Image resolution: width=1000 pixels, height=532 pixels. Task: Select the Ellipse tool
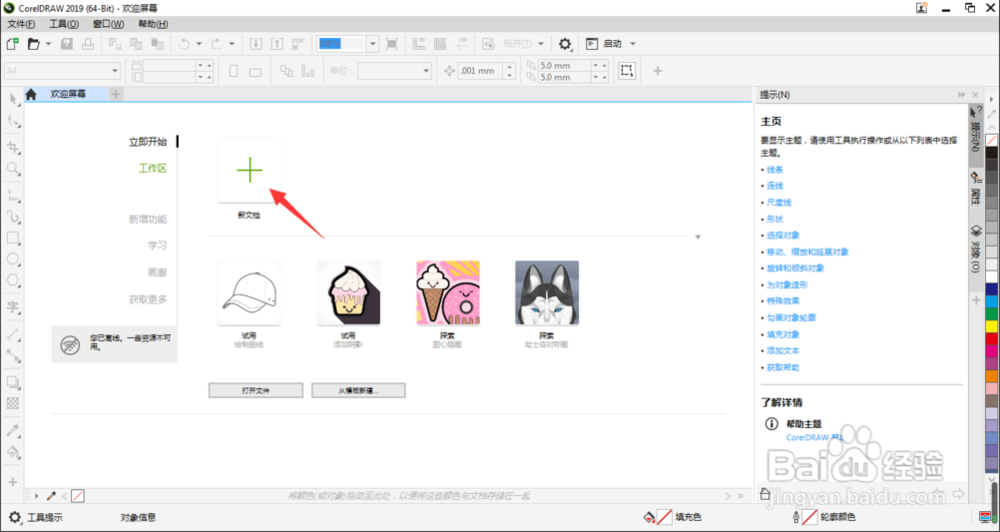point(13,260)
